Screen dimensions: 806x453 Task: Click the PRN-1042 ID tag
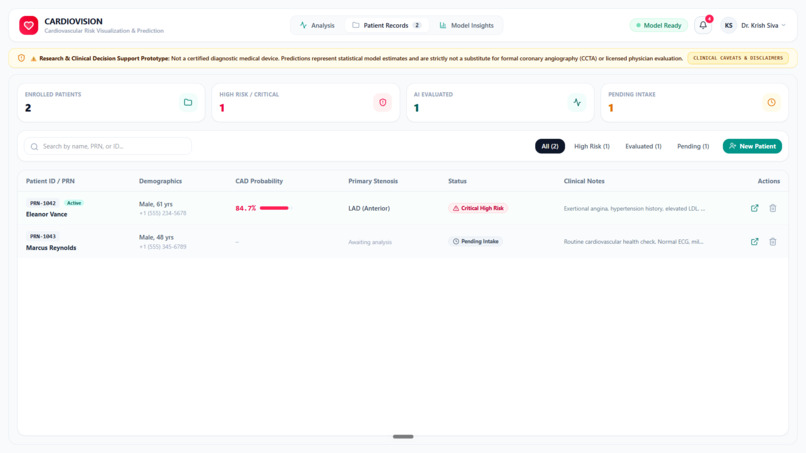[43, 203]
